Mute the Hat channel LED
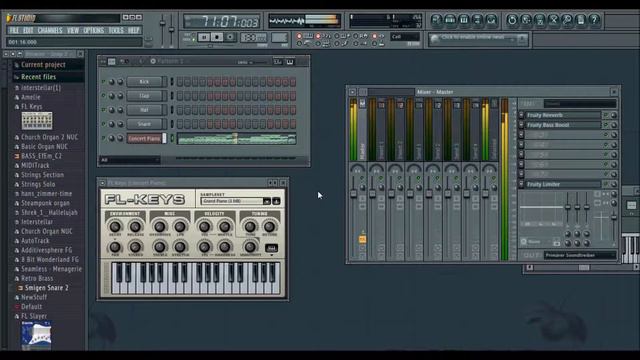 103,110
